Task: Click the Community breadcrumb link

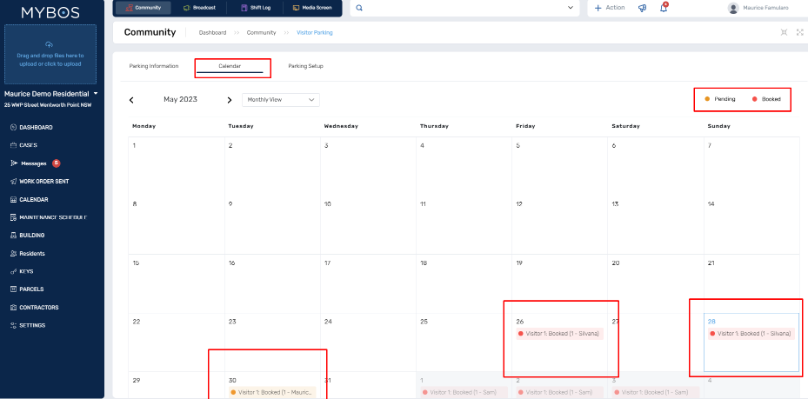Action: pos(261,33)
